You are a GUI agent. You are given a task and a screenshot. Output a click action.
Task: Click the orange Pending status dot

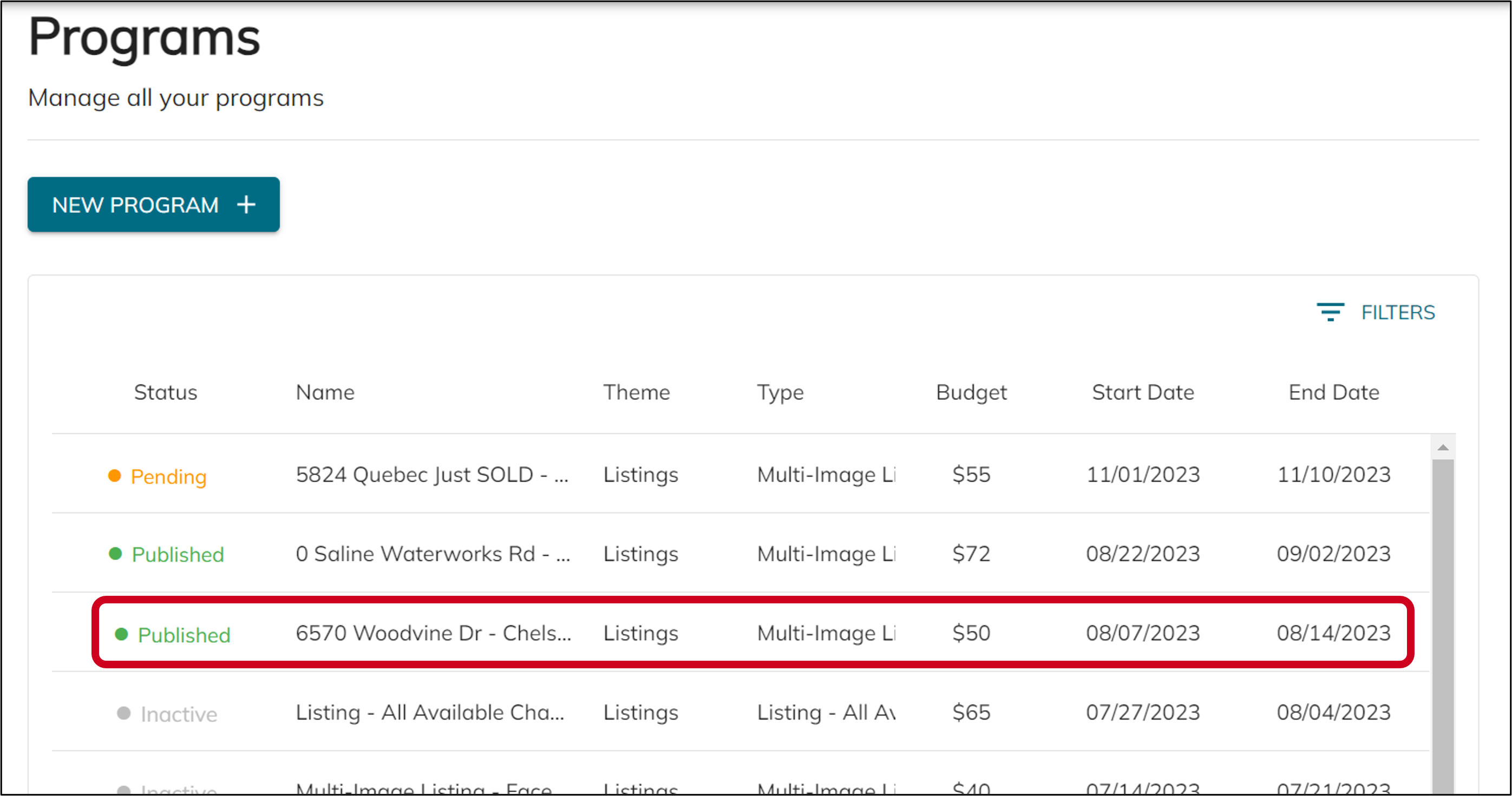pyautogui.click(x=114, y=476)
